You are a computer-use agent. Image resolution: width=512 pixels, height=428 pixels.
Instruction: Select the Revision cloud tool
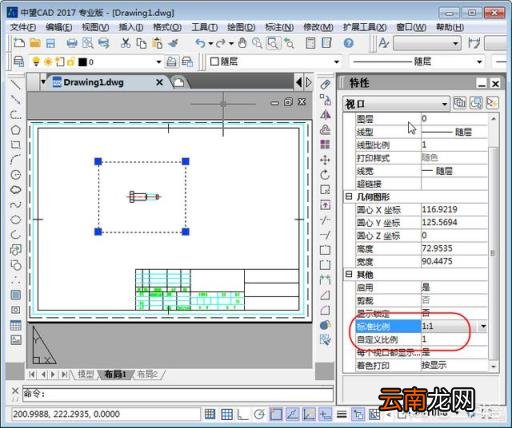(x=16, y=190)
